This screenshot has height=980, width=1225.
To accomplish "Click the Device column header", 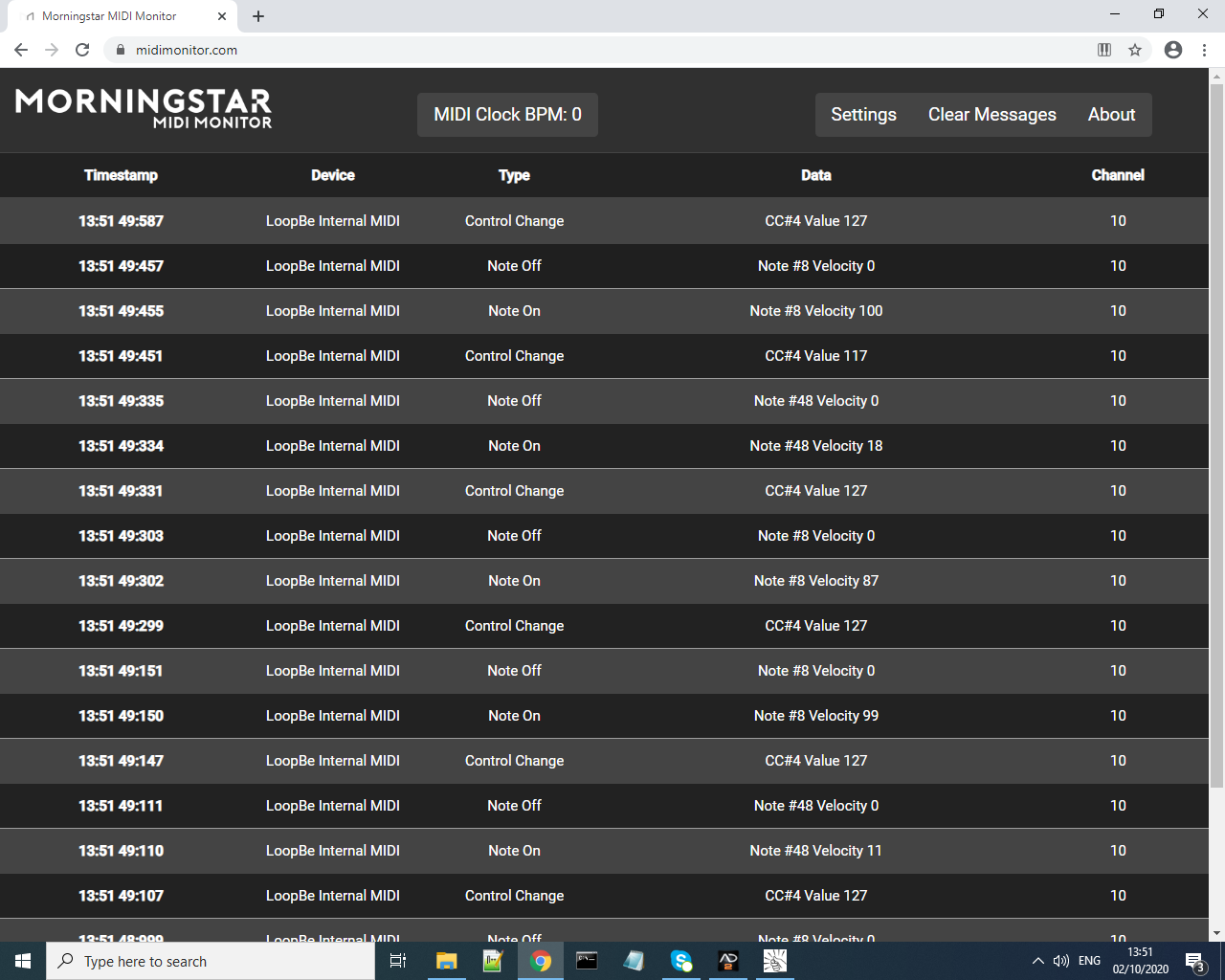I will (x=333, y=175).
